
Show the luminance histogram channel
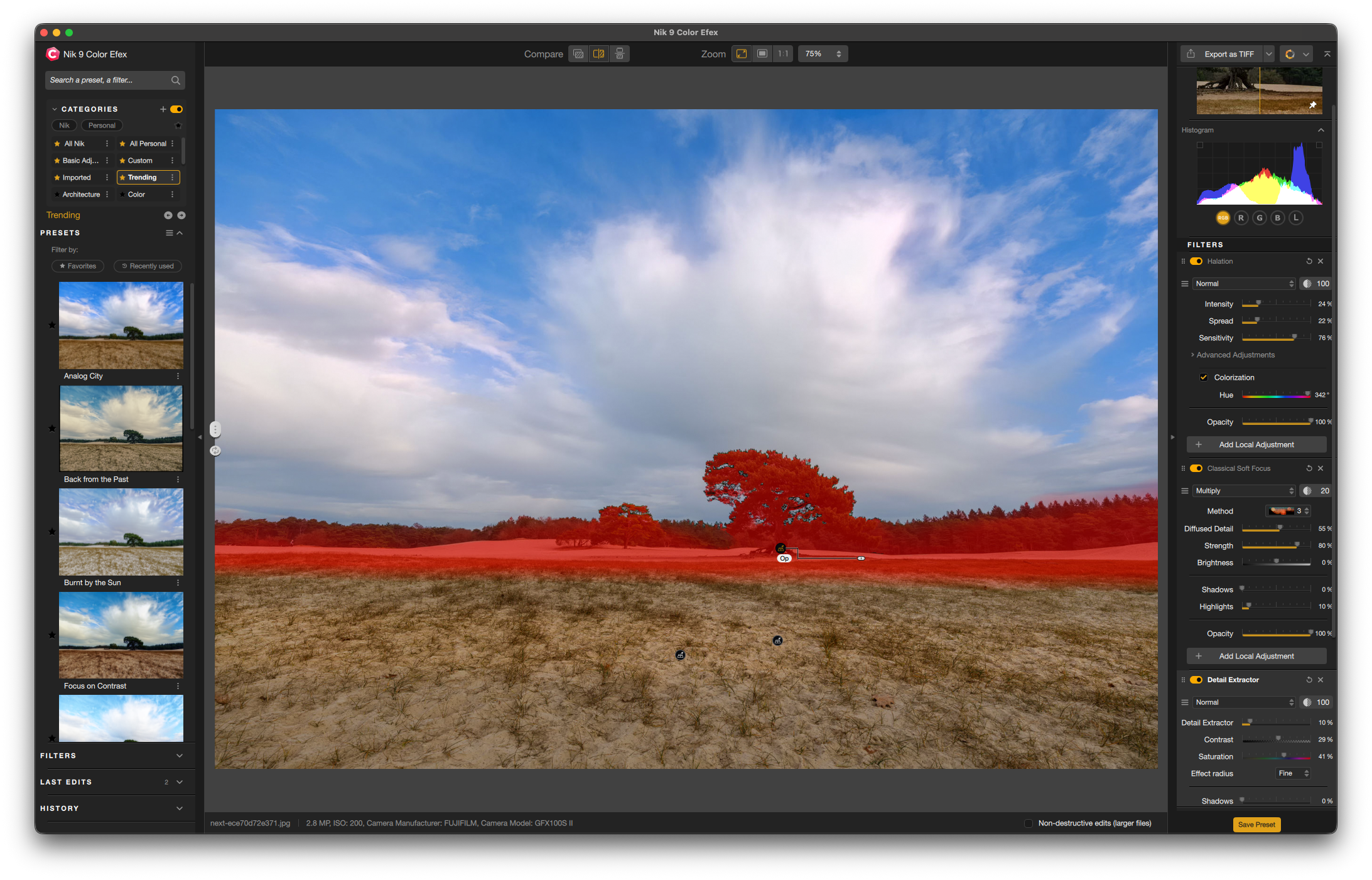coord(1295,218)
